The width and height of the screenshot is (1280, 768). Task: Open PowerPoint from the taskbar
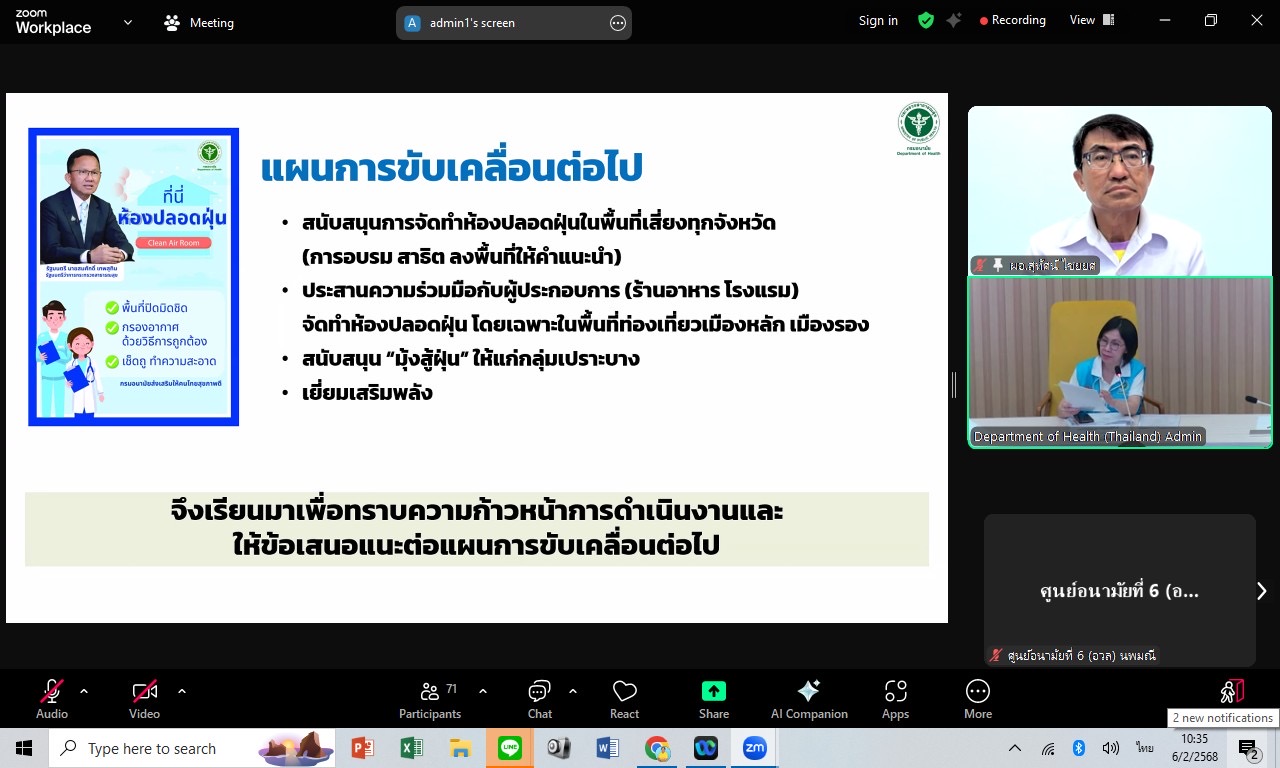pyautogui.click(x=363, y=748)
